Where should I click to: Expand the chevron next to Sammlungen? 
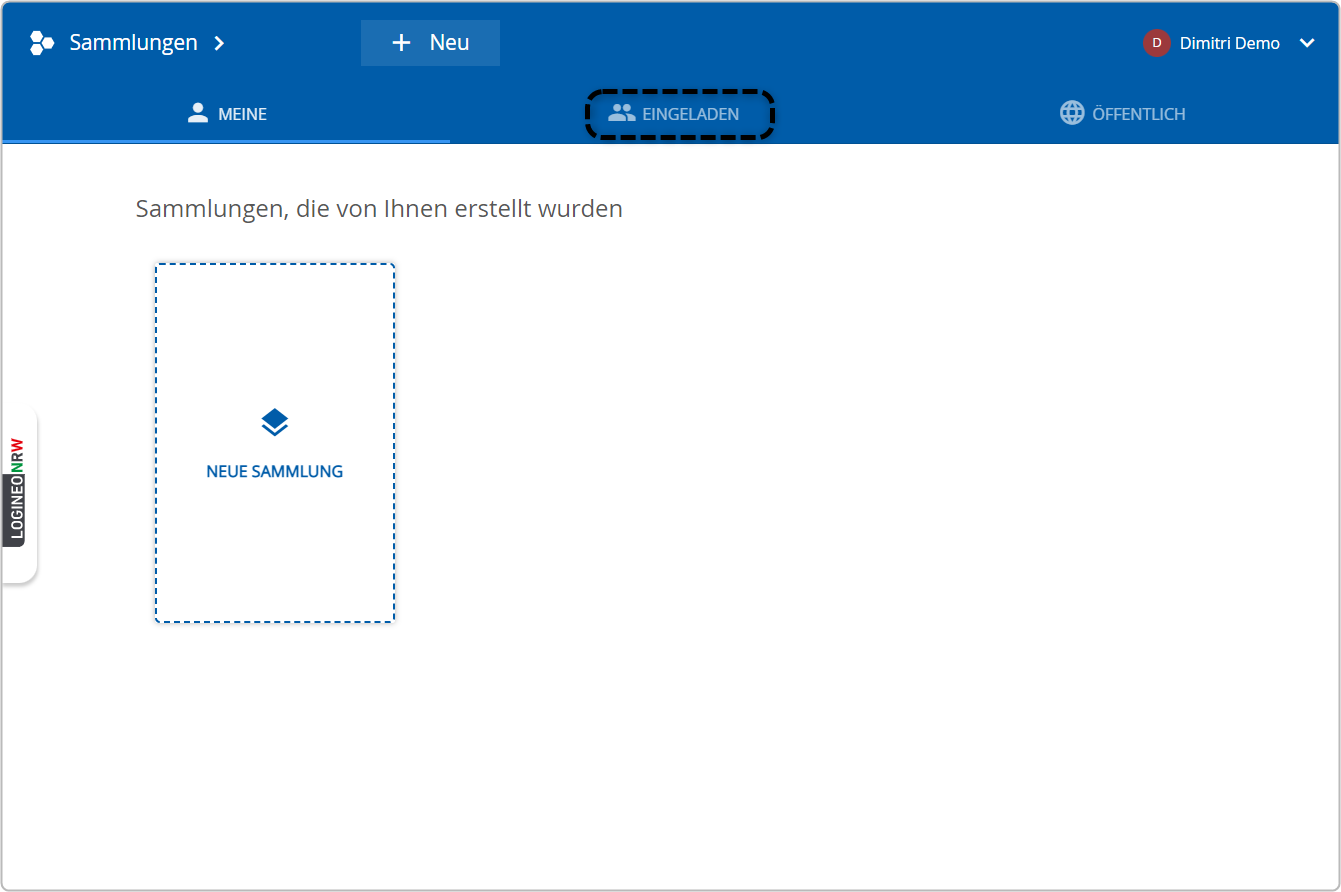(x=220, y=43)
